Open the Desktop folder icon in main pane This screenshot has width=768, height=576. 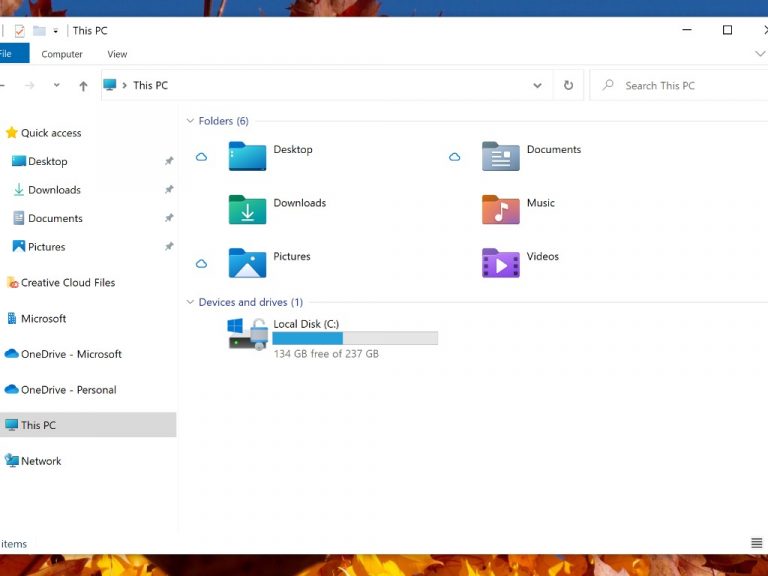coord(247,156)
